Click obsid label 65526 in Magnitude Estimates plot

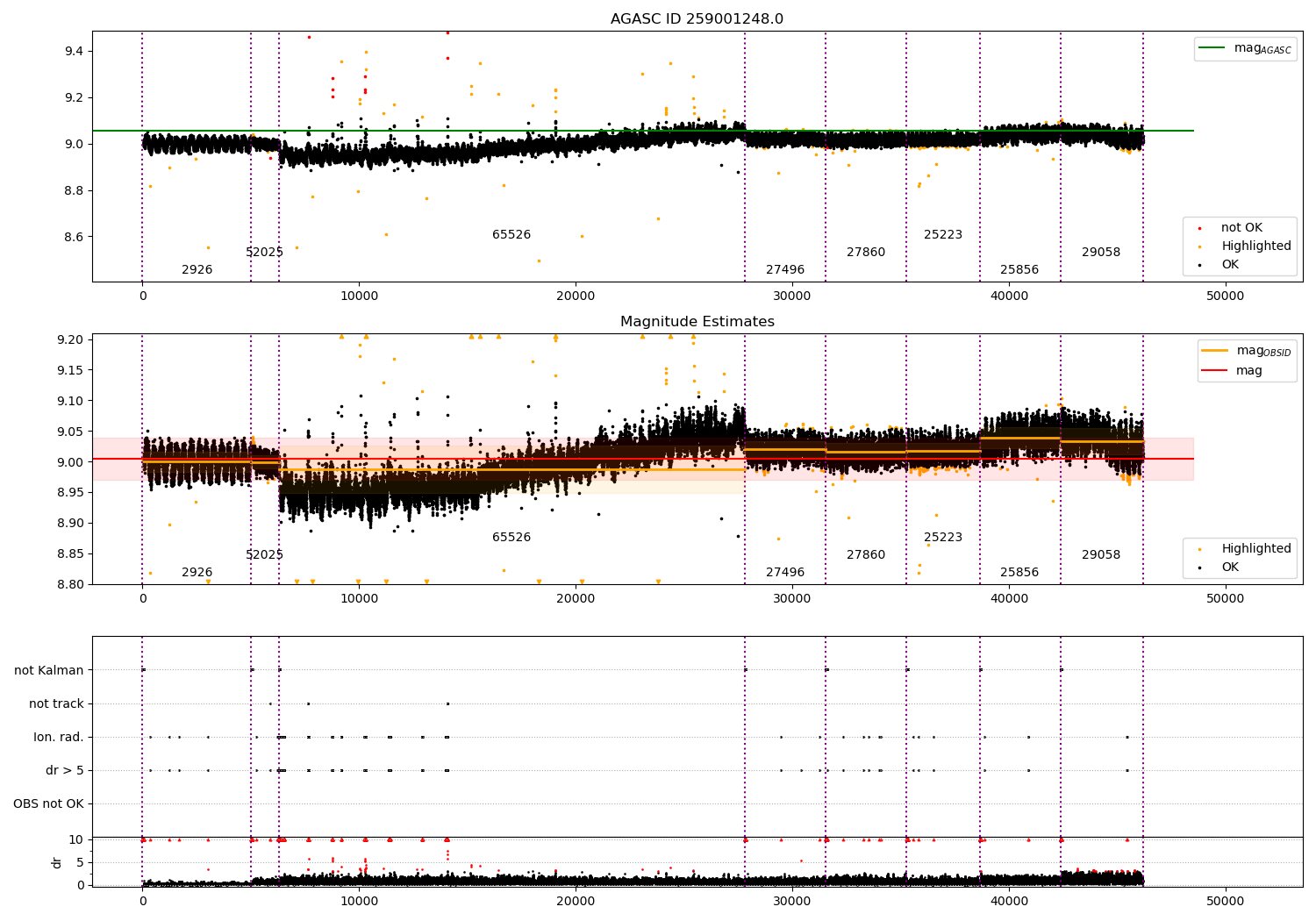(511, 538)
